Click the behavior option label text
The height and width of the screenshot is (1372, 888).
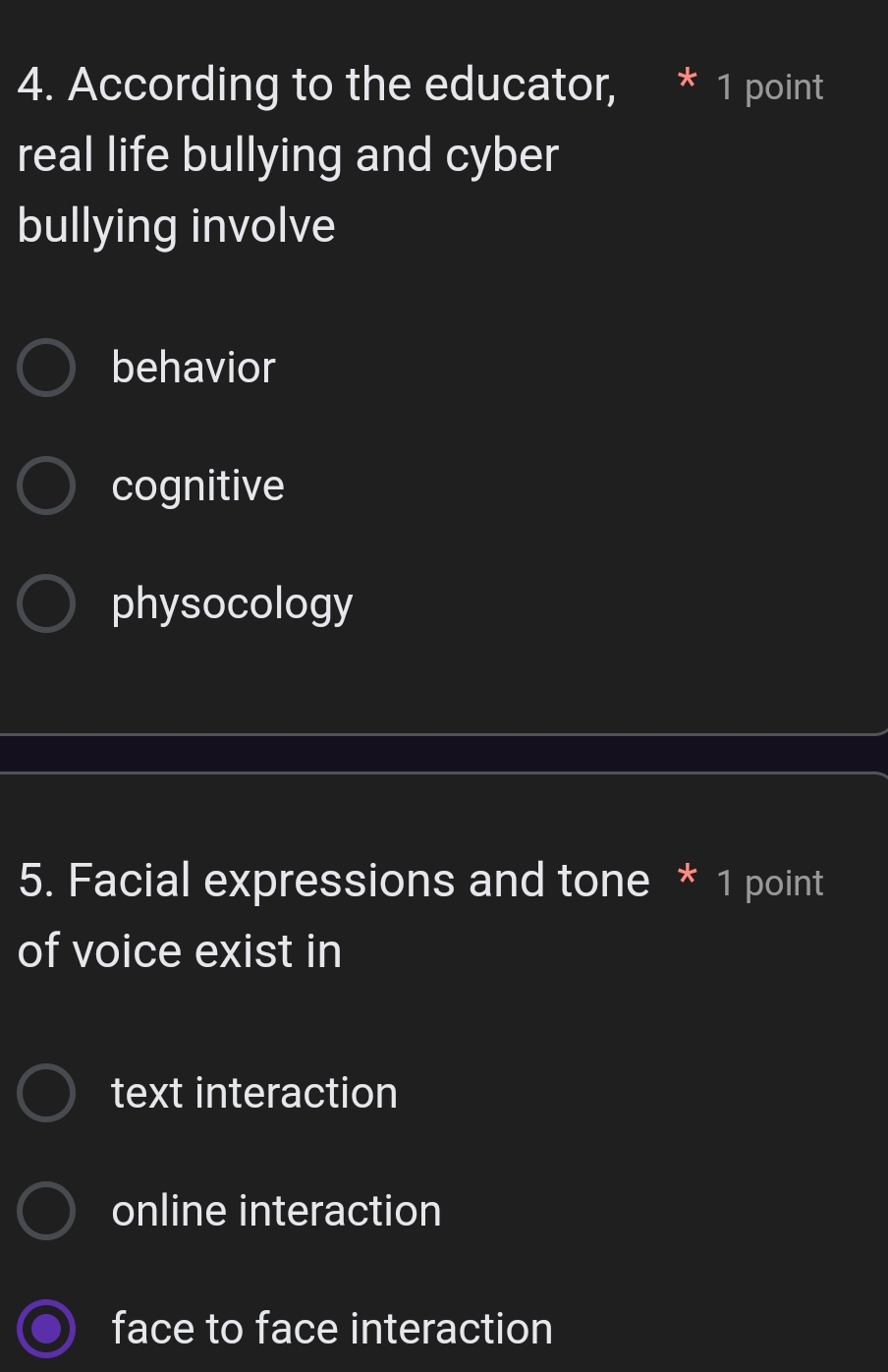coord(193,367)
